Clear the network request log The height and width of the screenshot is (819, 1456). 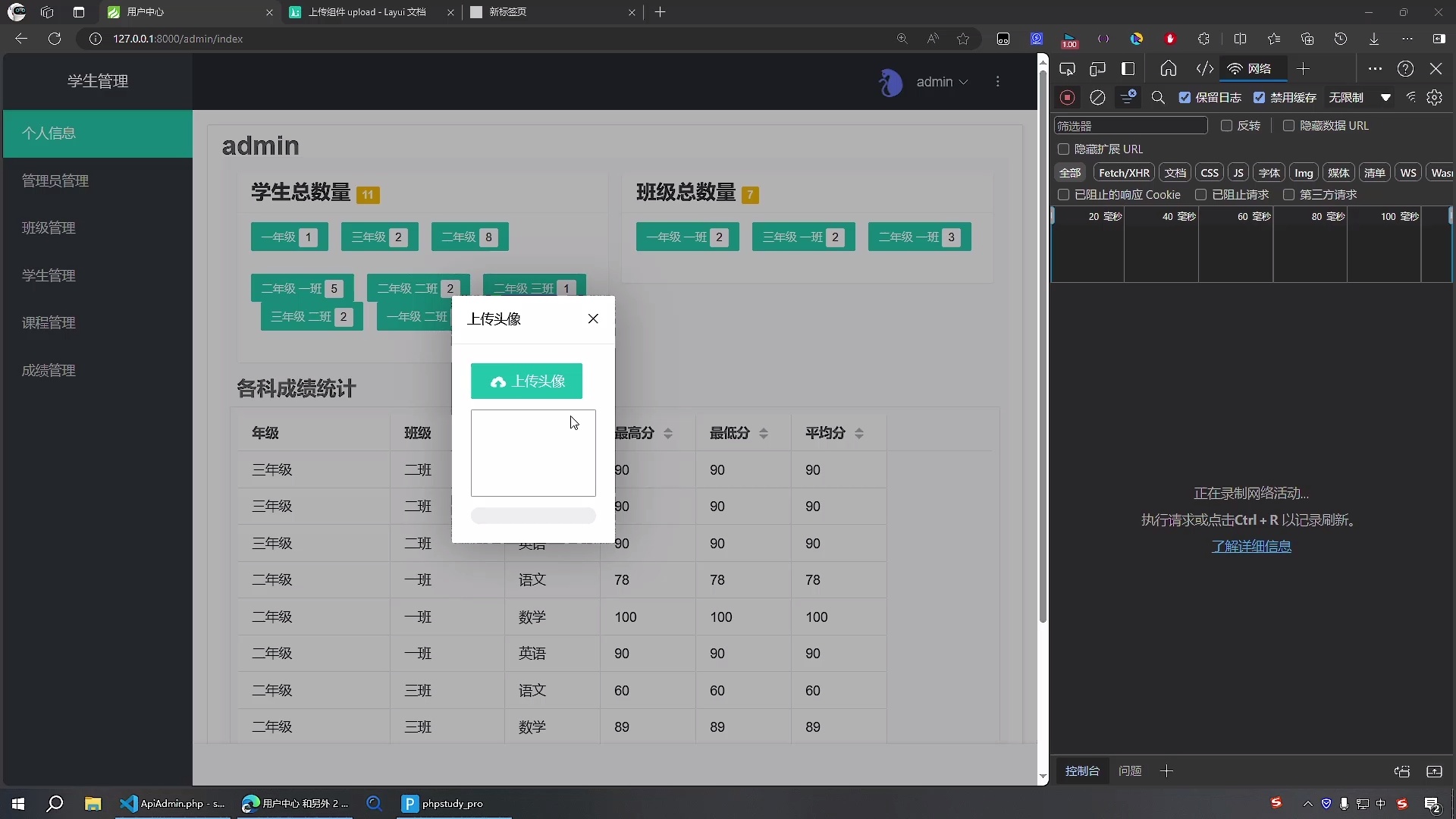click(x=1098, y=97)
